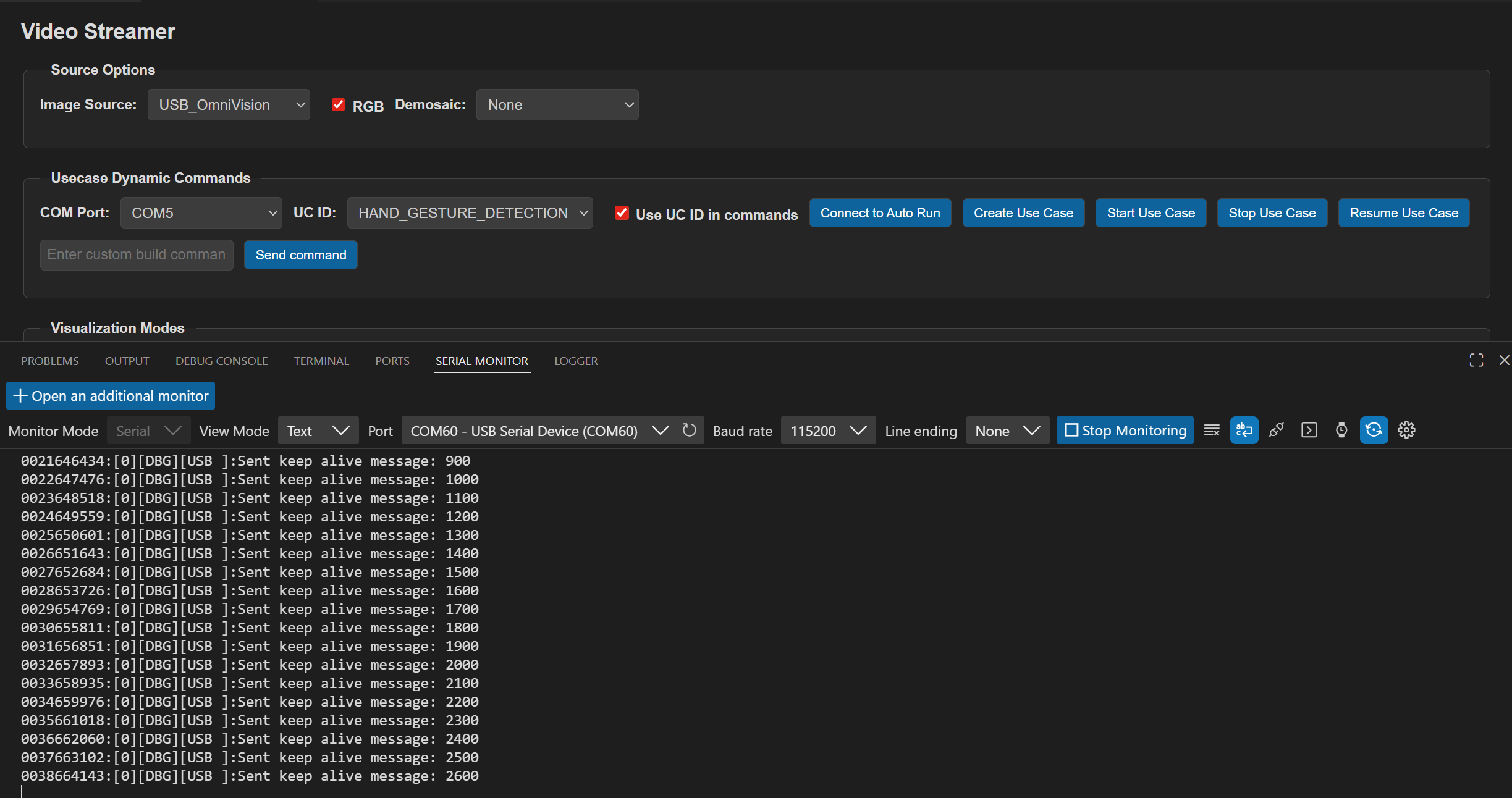1512x798 pixels.
Task: Open serial monitor settings gear
Action: pyautogui.click(x=1406, y=430)
